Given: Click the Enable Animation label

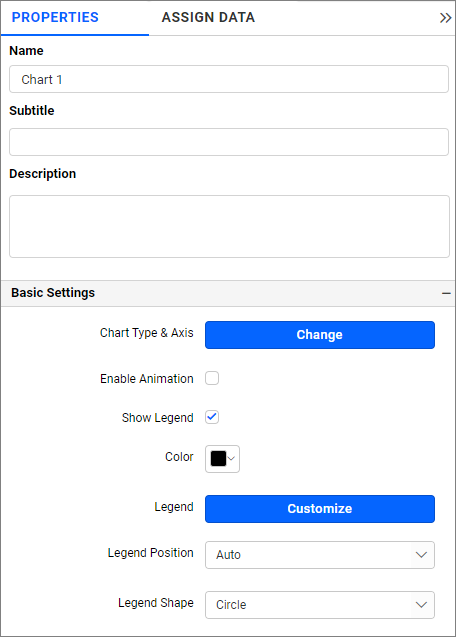Looking at the screenshot, I should pos(147,379).
